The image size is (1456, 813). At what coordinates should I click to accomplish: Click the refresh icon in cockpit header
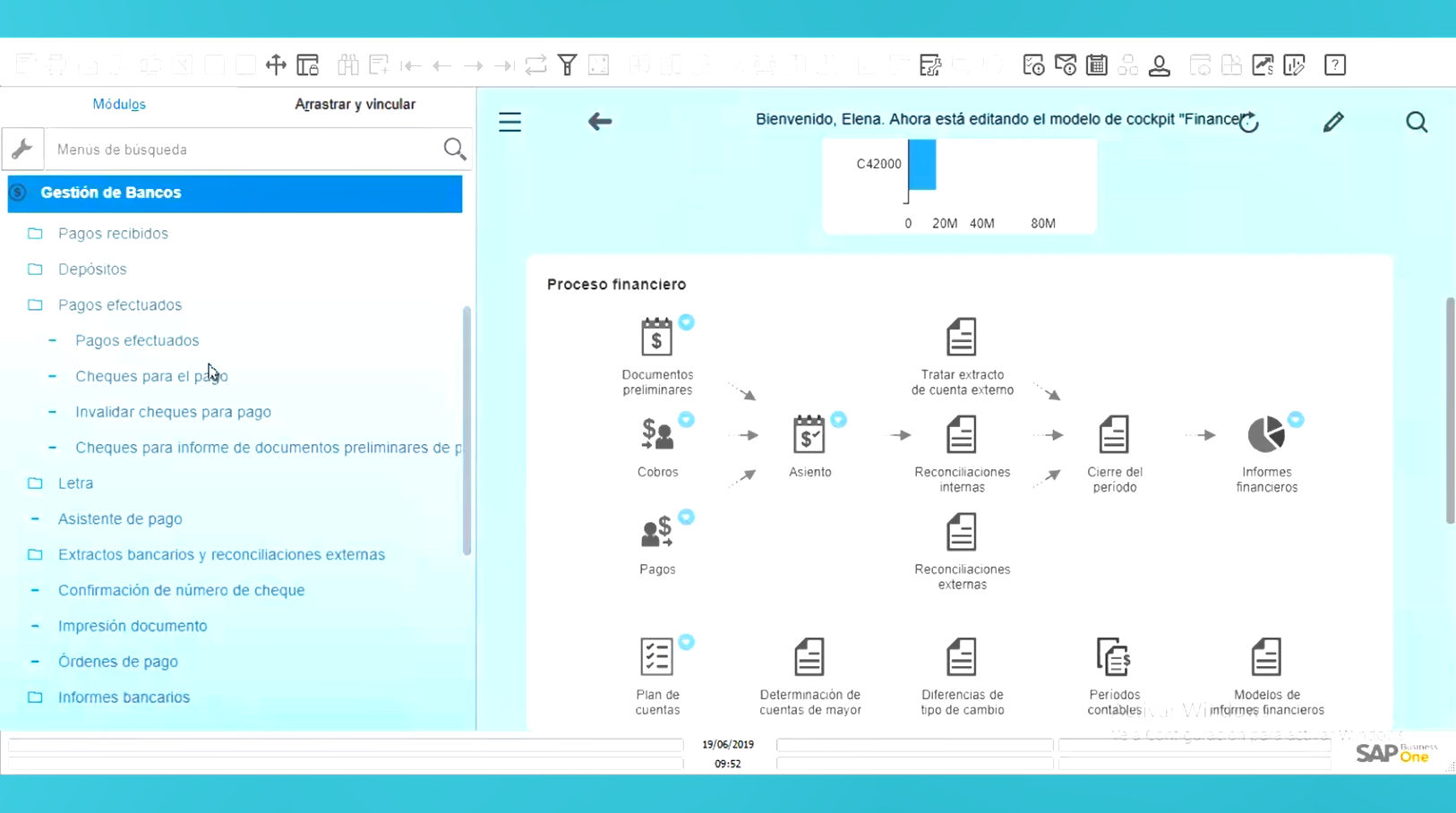point(1249,123)
